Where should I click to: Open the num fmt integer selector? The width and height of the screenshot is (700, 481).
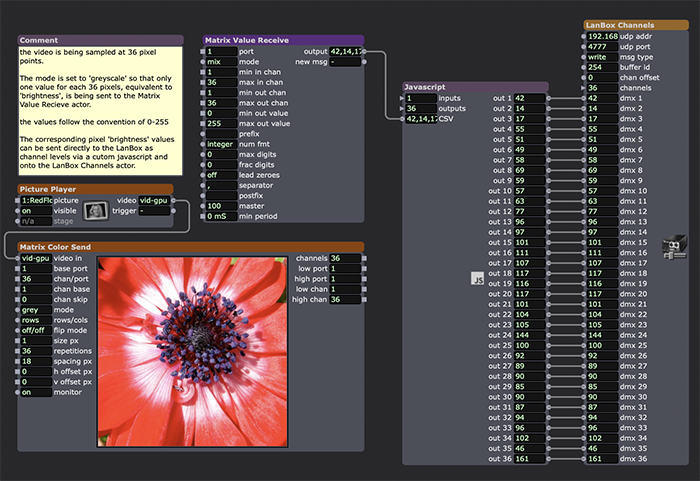(x=221, y=145)
